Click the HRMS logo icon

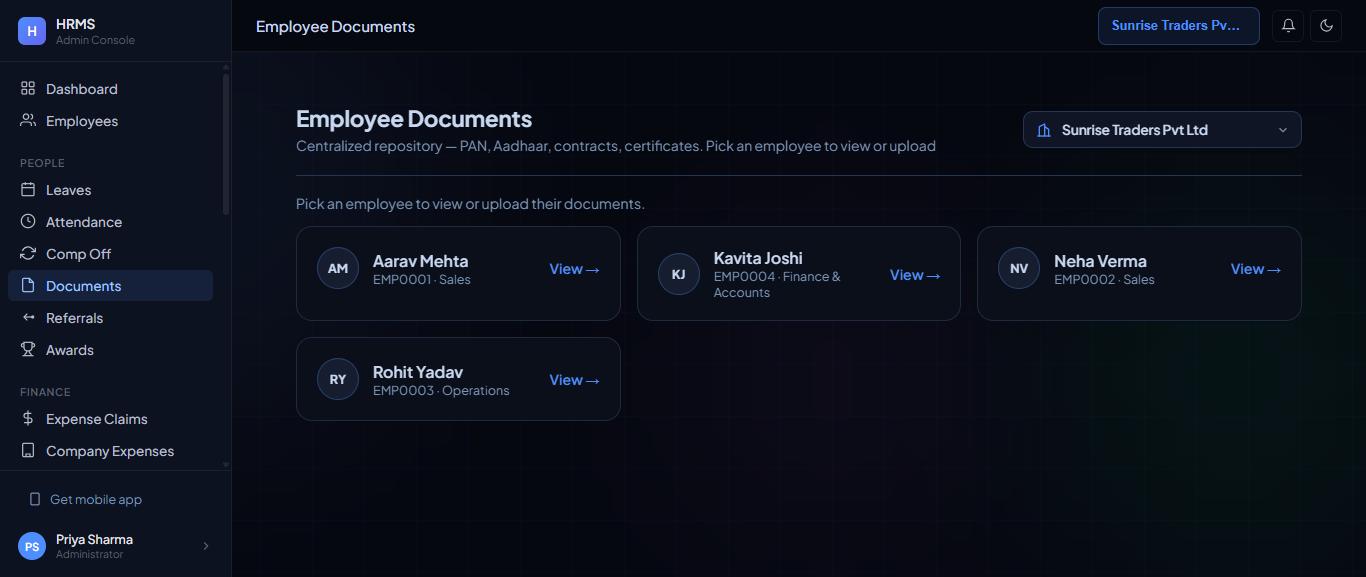coord(32,31)
